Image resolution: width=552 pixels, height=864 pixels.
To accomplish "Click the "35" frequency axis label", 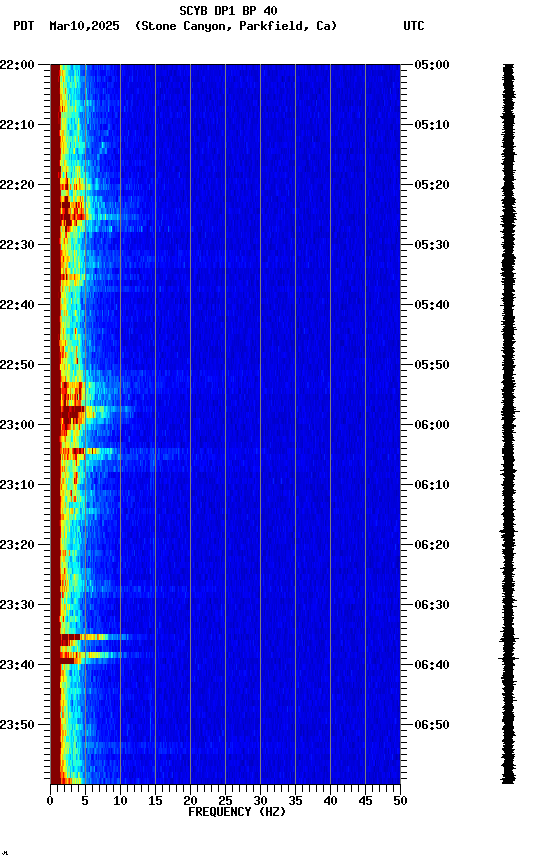I will 295,801.
